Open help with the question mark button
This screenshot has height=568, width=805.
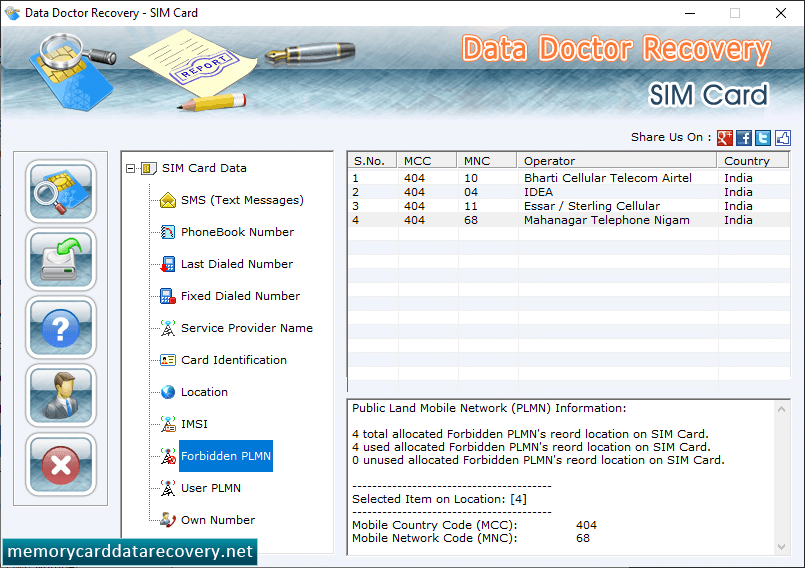coord(61,328)
